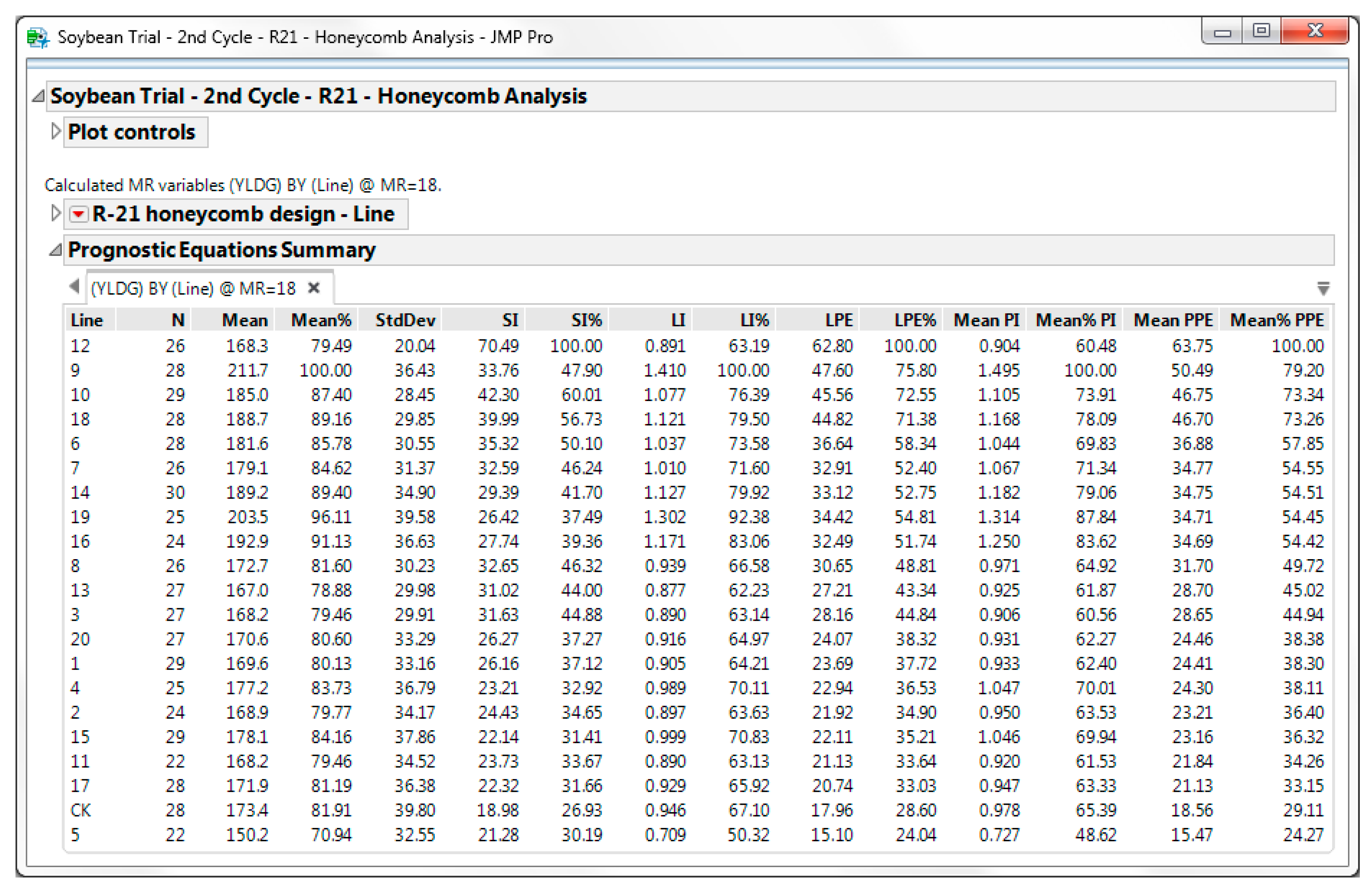The image size is (1372, 893).
Task: Select the row for Line 12
Action: [80, 345]
